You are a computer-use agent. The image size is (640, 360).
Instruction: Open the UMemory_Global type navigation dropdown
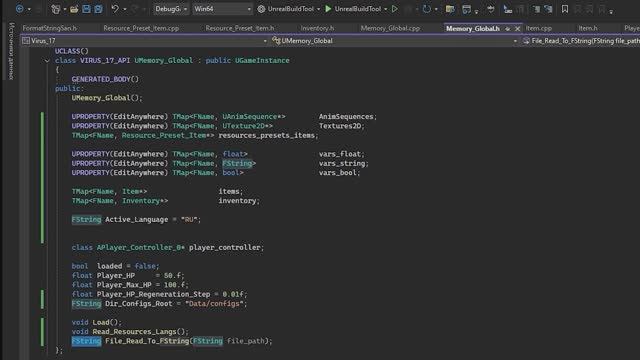394,41
